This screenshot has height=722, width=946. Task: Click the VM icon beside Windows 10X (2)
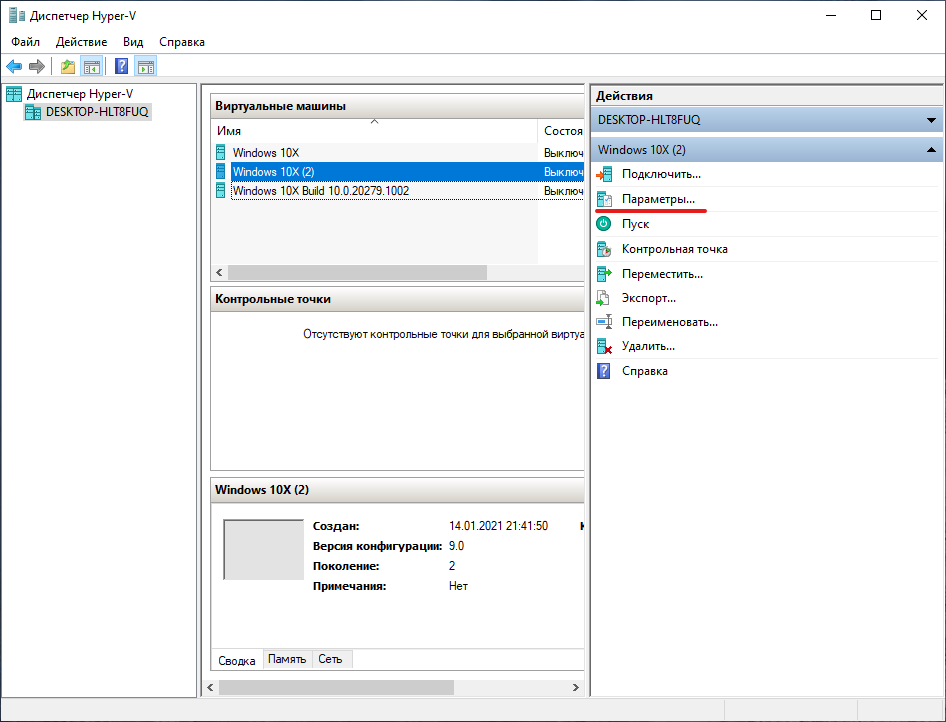click(221, 172)
